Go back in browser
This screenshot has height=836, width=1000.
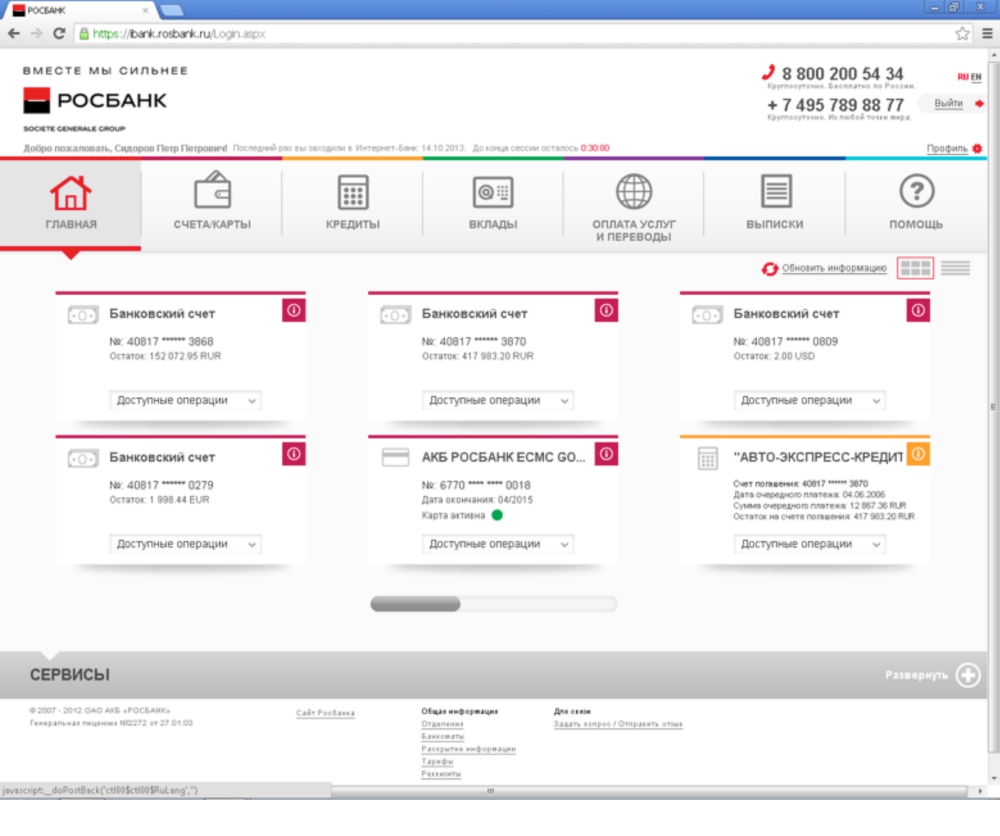[13, 34]
